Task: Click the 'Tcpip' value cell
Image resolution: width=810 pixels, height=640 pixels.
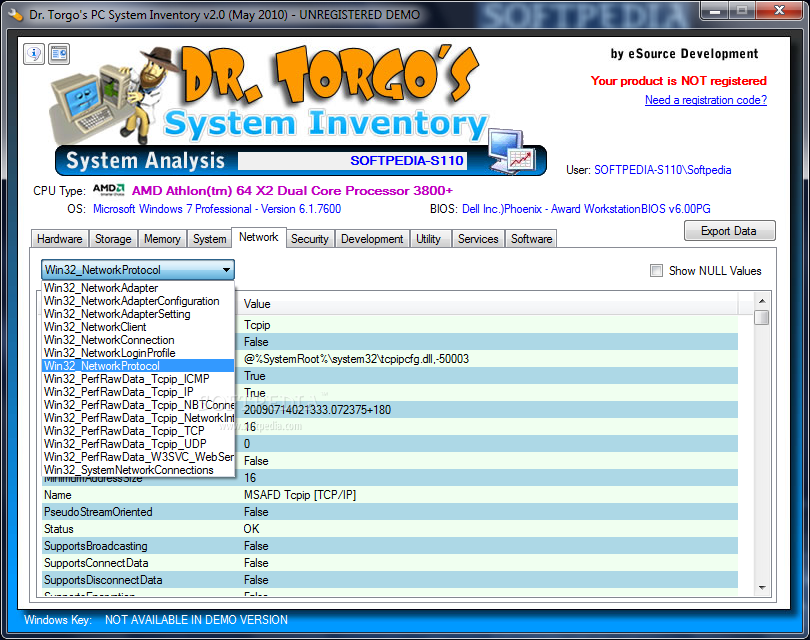Action: (257, 325)
